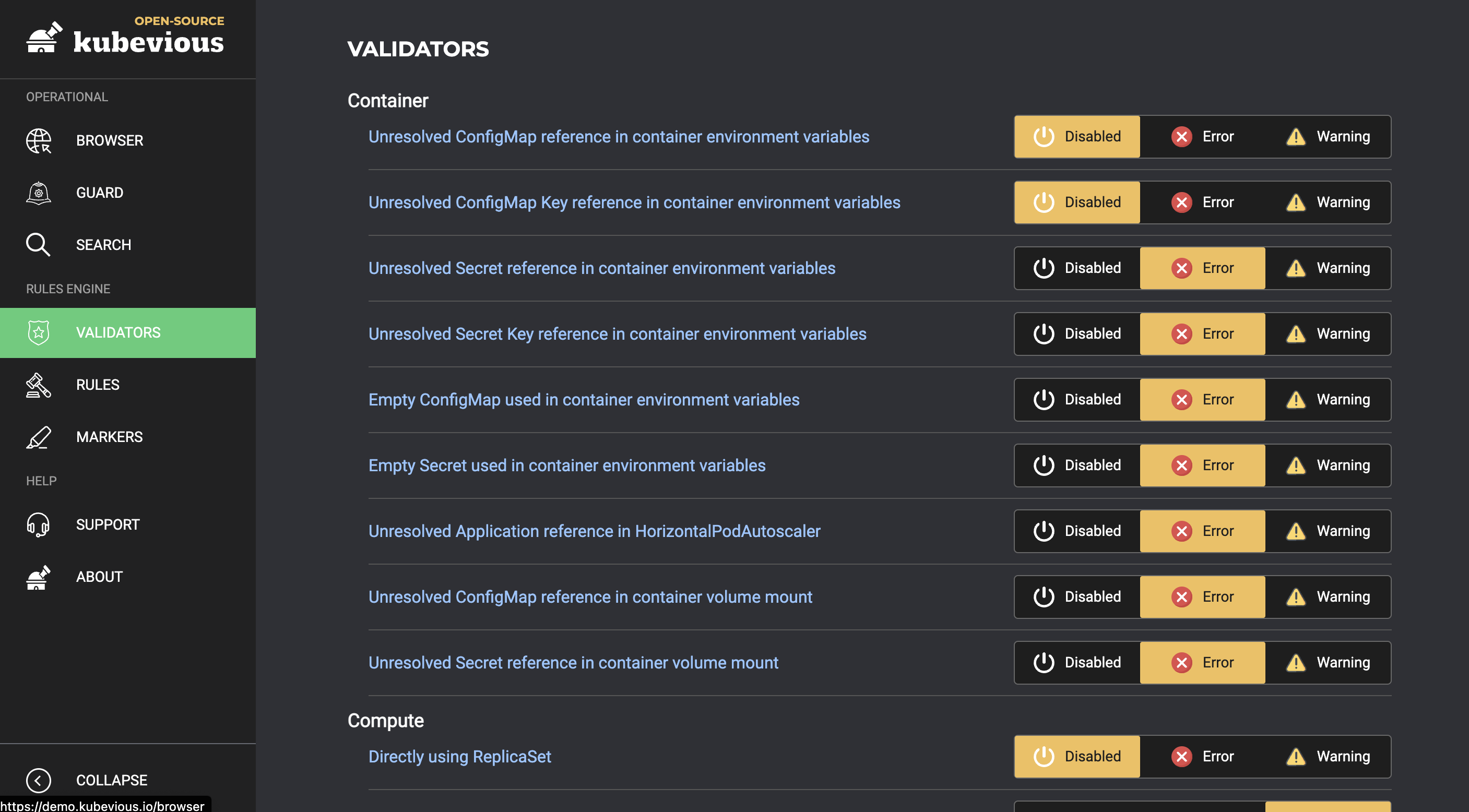Screen dimensions: 1469x812
Task: Click Error option for Unresolved Secret Key reference
Action: coord(1202,333)
